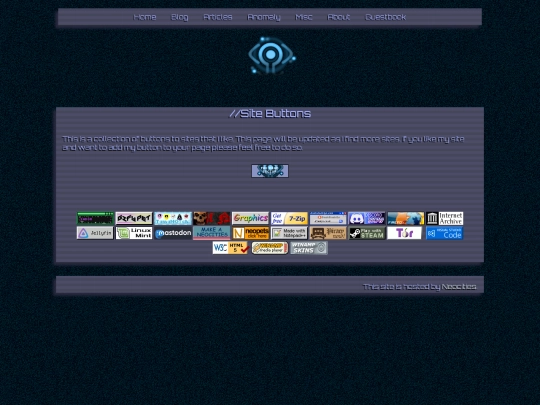
Task: Visit the About page
Action: pyautogui.click(x=339, y=17)
